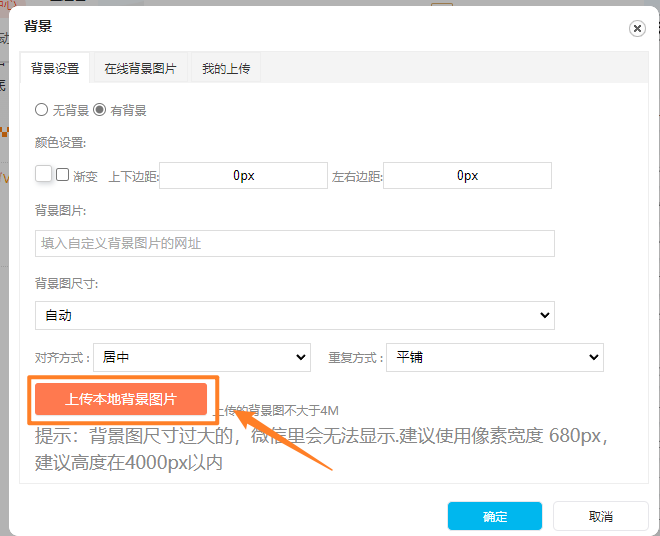Go to the 我的上传 tab
Screen dimensions: 660x536
point(226,69)
